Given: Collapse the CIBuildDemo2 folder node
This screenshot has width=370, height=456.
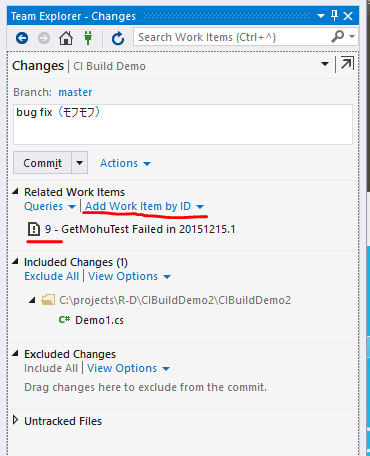Looking at the screenshot, I should 32,300.
